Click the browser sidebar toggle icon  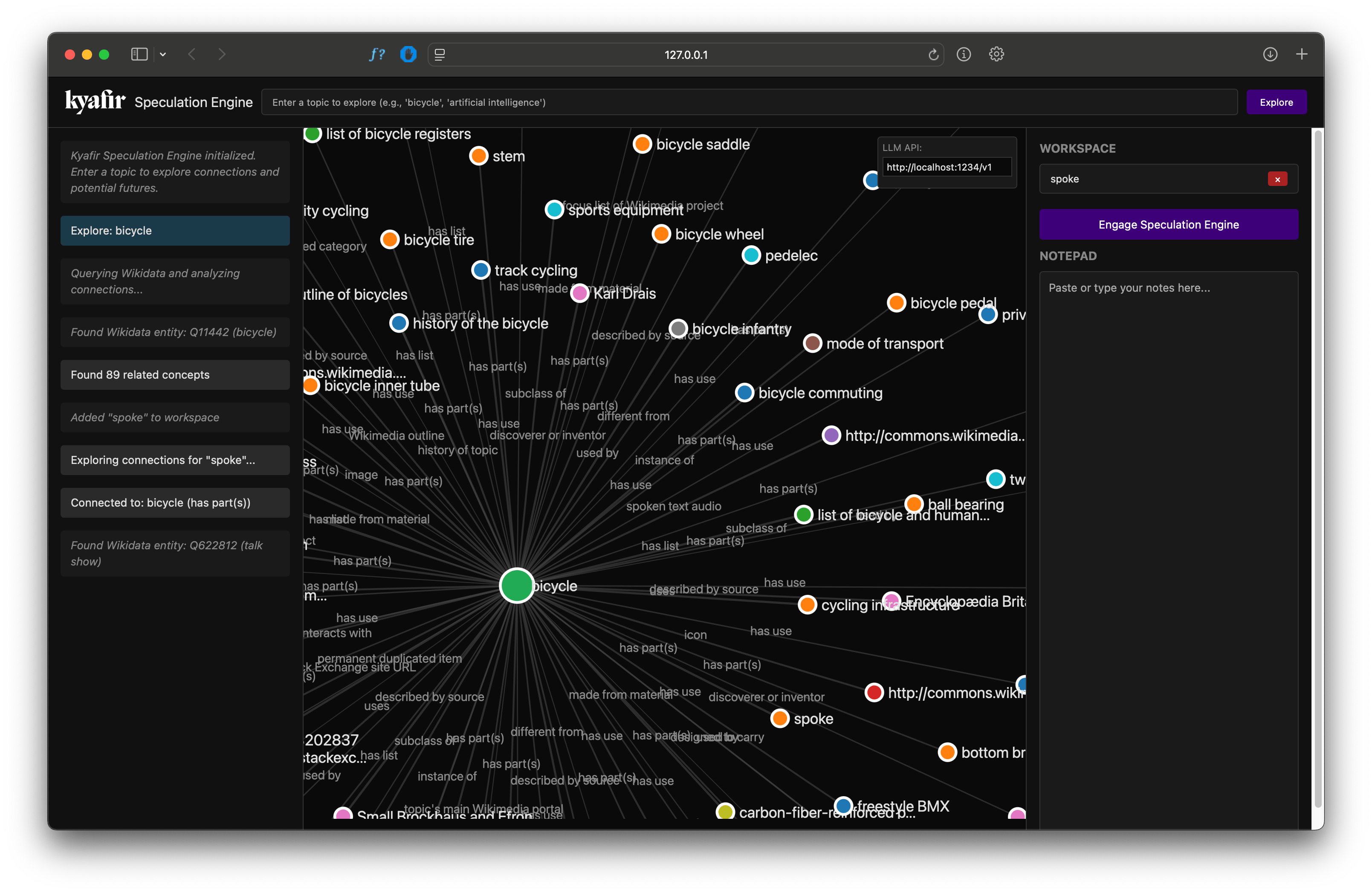tap(139, 54)
